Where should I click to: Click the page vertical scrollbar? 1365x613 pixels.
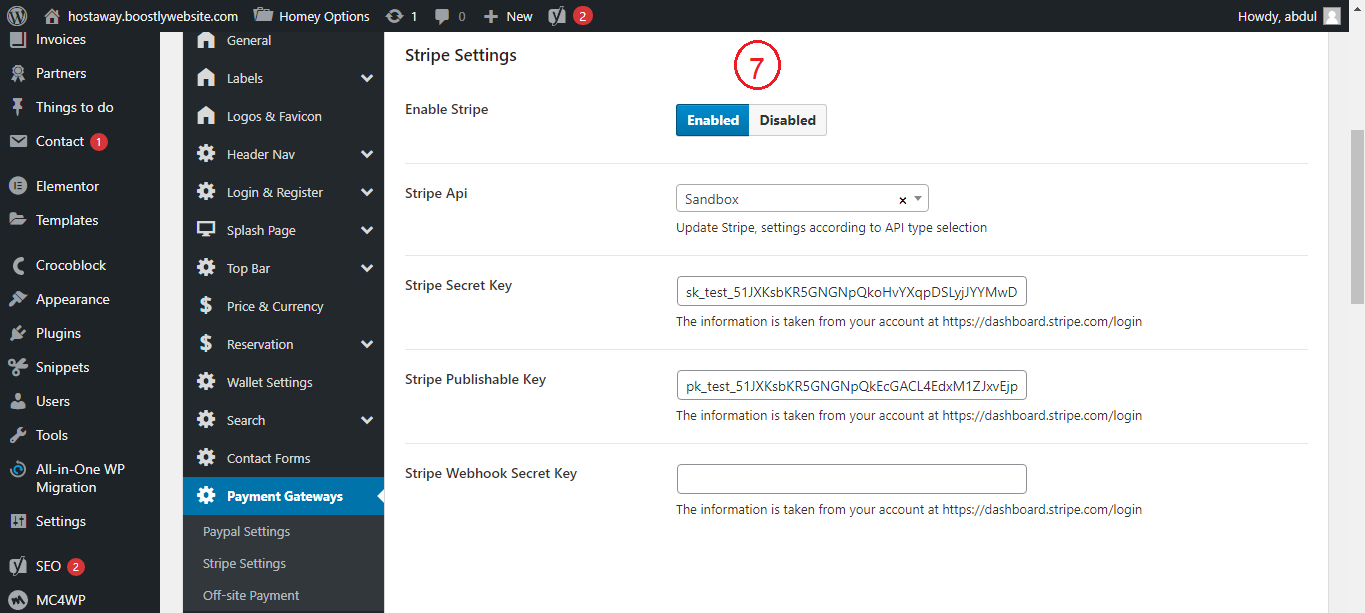[x=1357, y=215]
